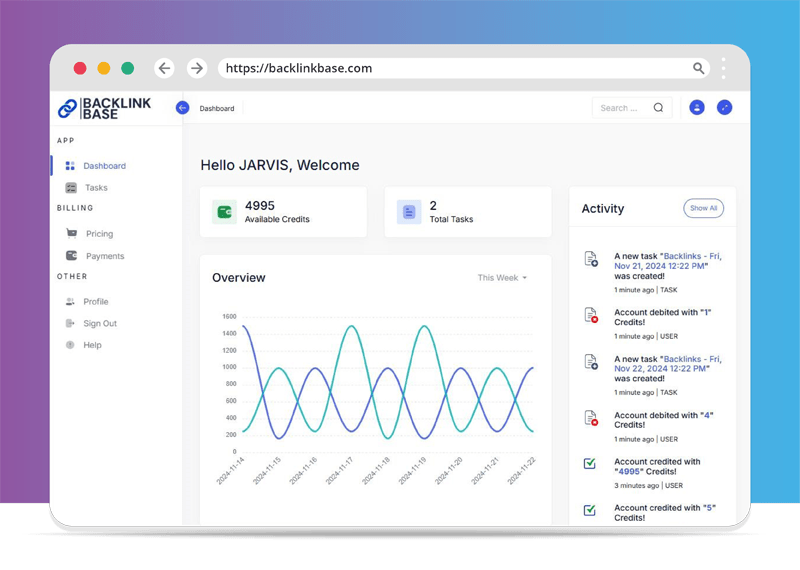
Task: Click the fullscreen expand icon in header
Action: (x=725, y=108)
